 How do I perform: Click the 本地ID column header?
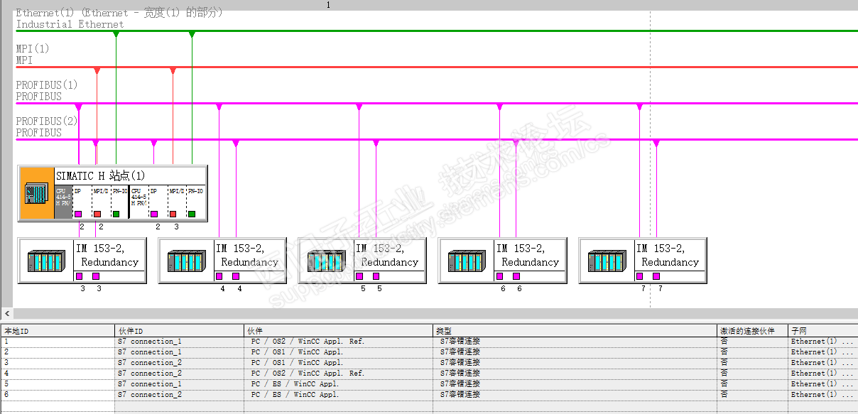[x=57, y=331]
